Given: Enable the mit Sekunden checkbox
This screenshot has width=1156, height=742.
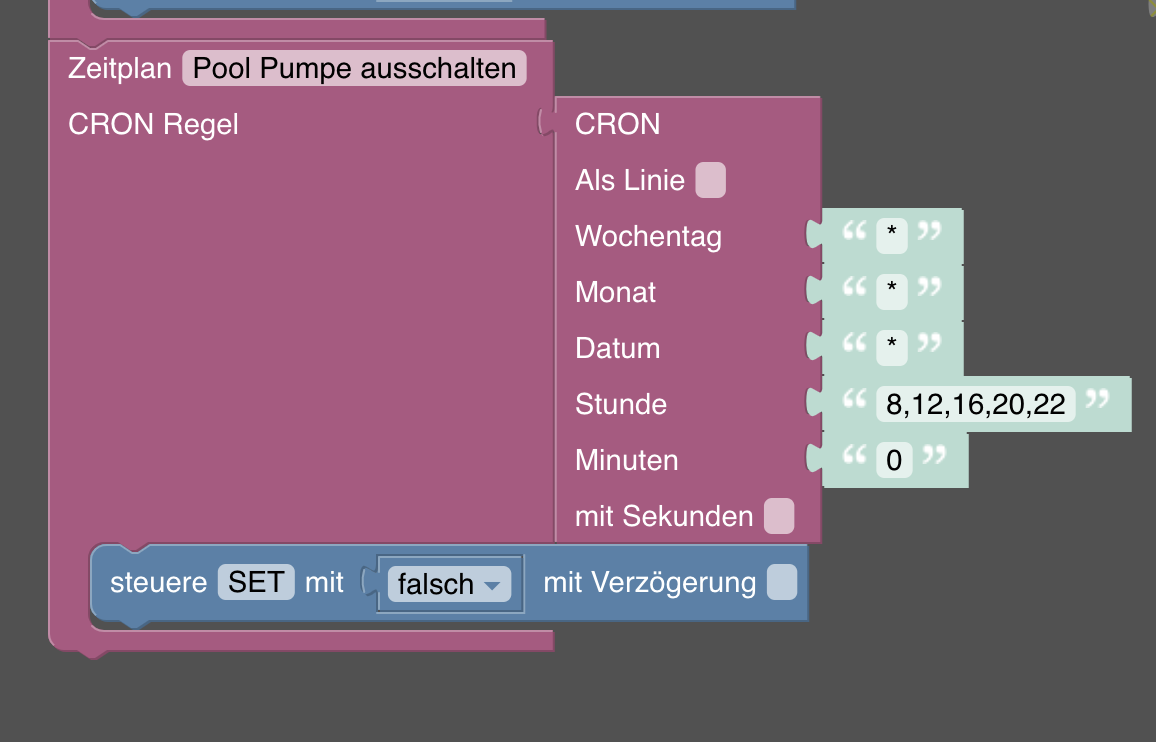Looking at the screenshot, I should click(778, 517).
